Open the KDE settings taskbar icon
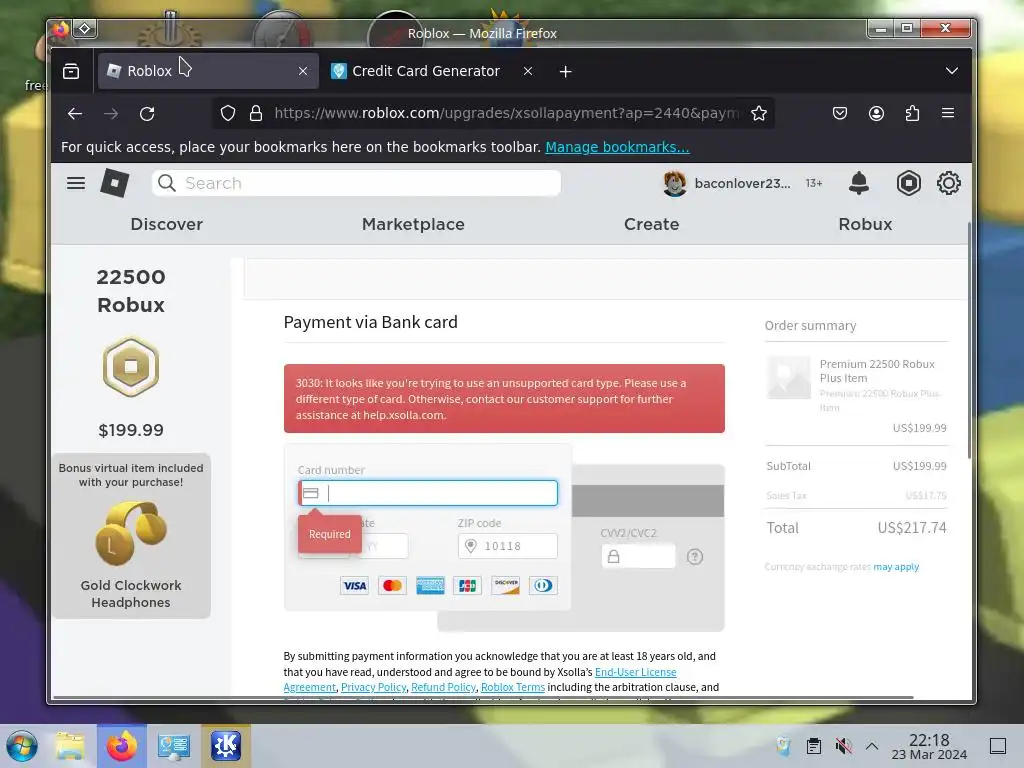Image resolution: width=1024 pixels, height=768 pixels. [x=225, y=746]
